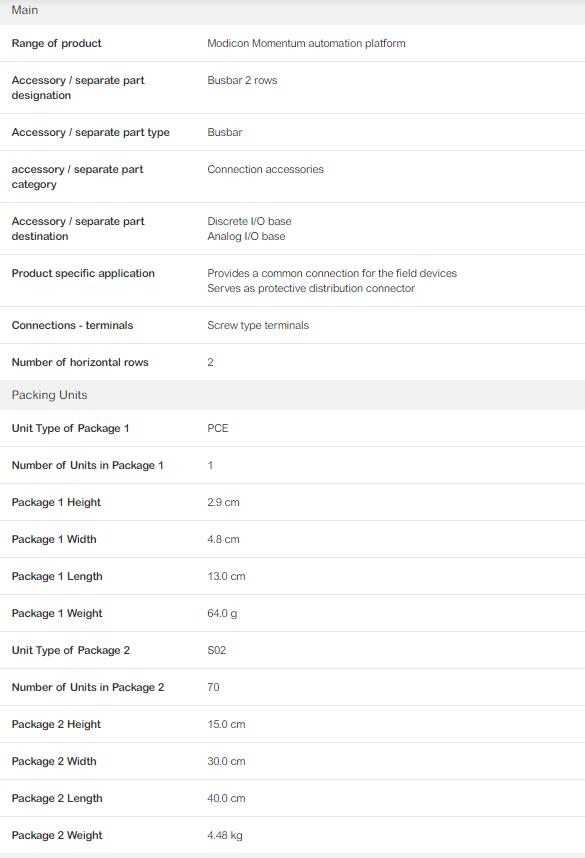Select the Range of product label
The image size is (585, 858).
point(56,43)
